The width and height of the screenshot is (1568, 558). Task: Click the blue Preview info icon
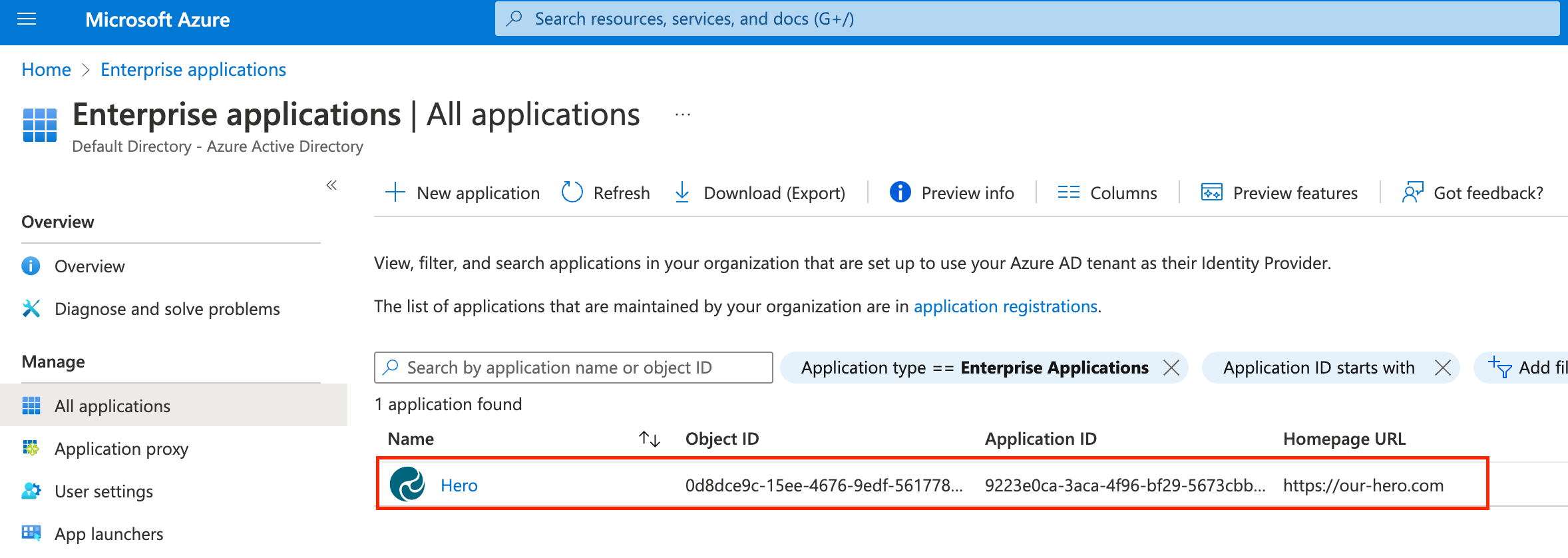click(x=900, y=192)
